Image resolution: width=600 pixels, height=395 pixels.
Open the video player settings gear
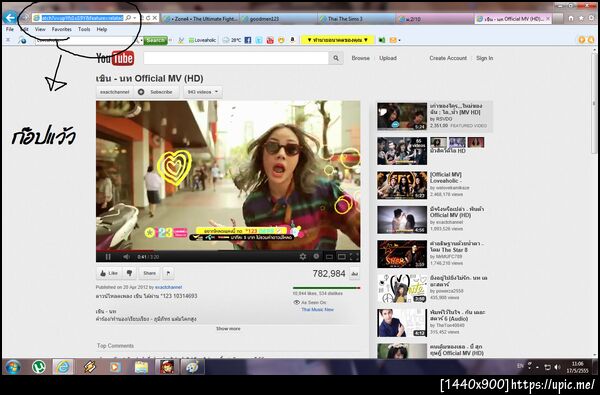click(303, 256)
